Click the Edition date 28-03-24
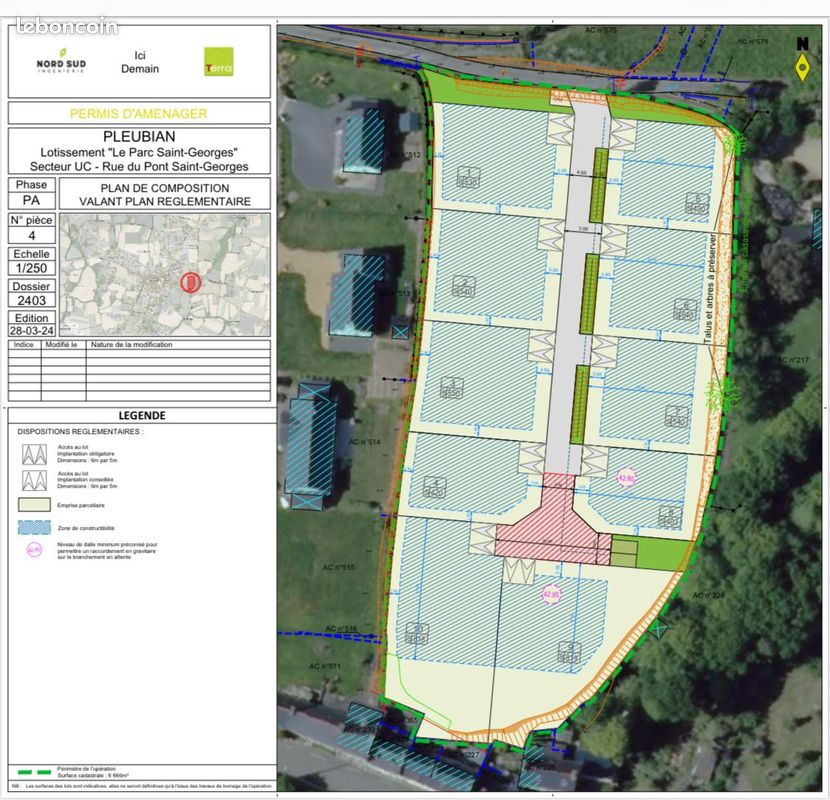Image resolution: width=830 pixels, height=800 pixels. click(32, 331)
